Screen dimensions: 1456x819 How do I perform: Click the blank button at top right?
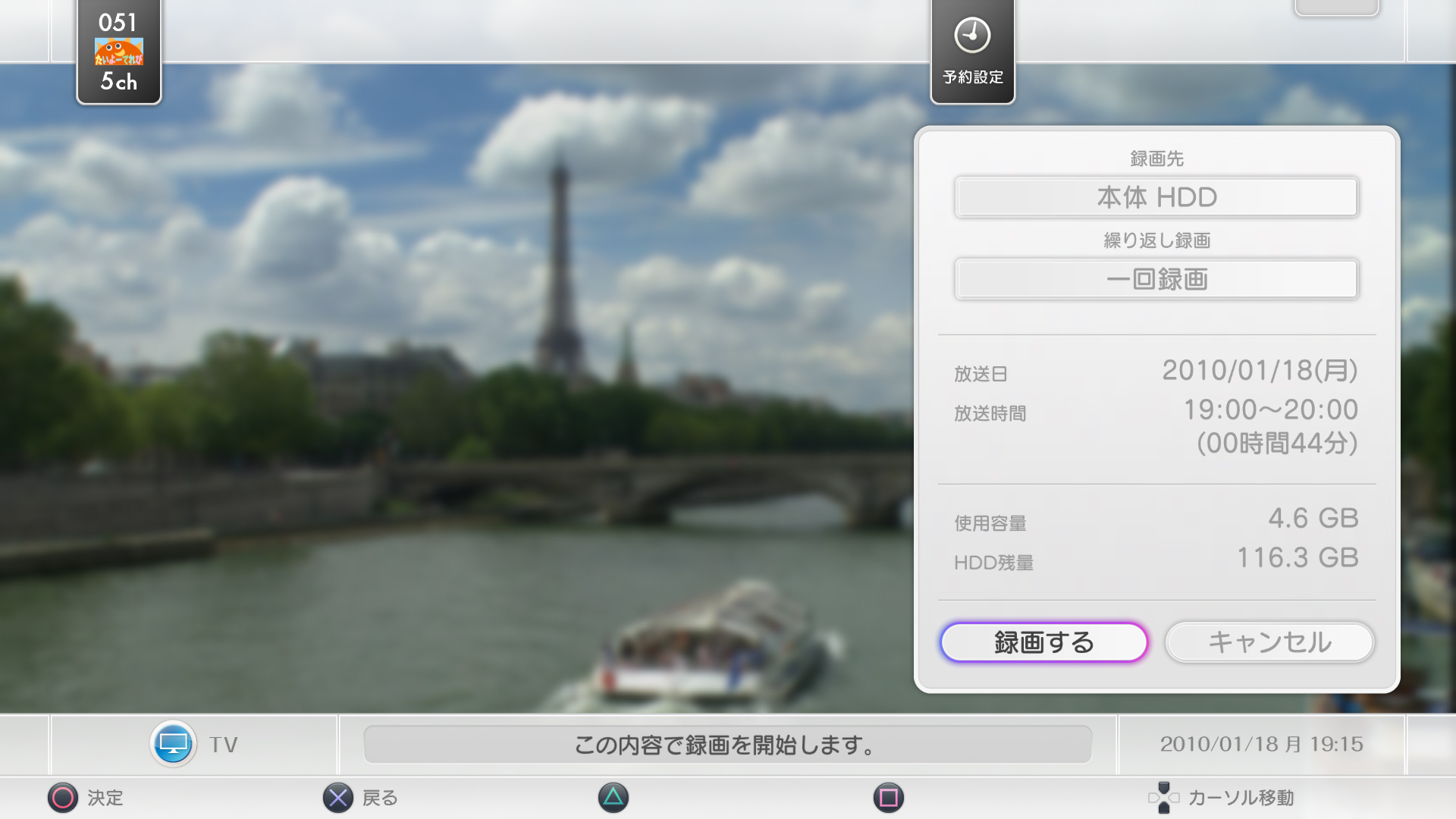(x=1336, y=8)
